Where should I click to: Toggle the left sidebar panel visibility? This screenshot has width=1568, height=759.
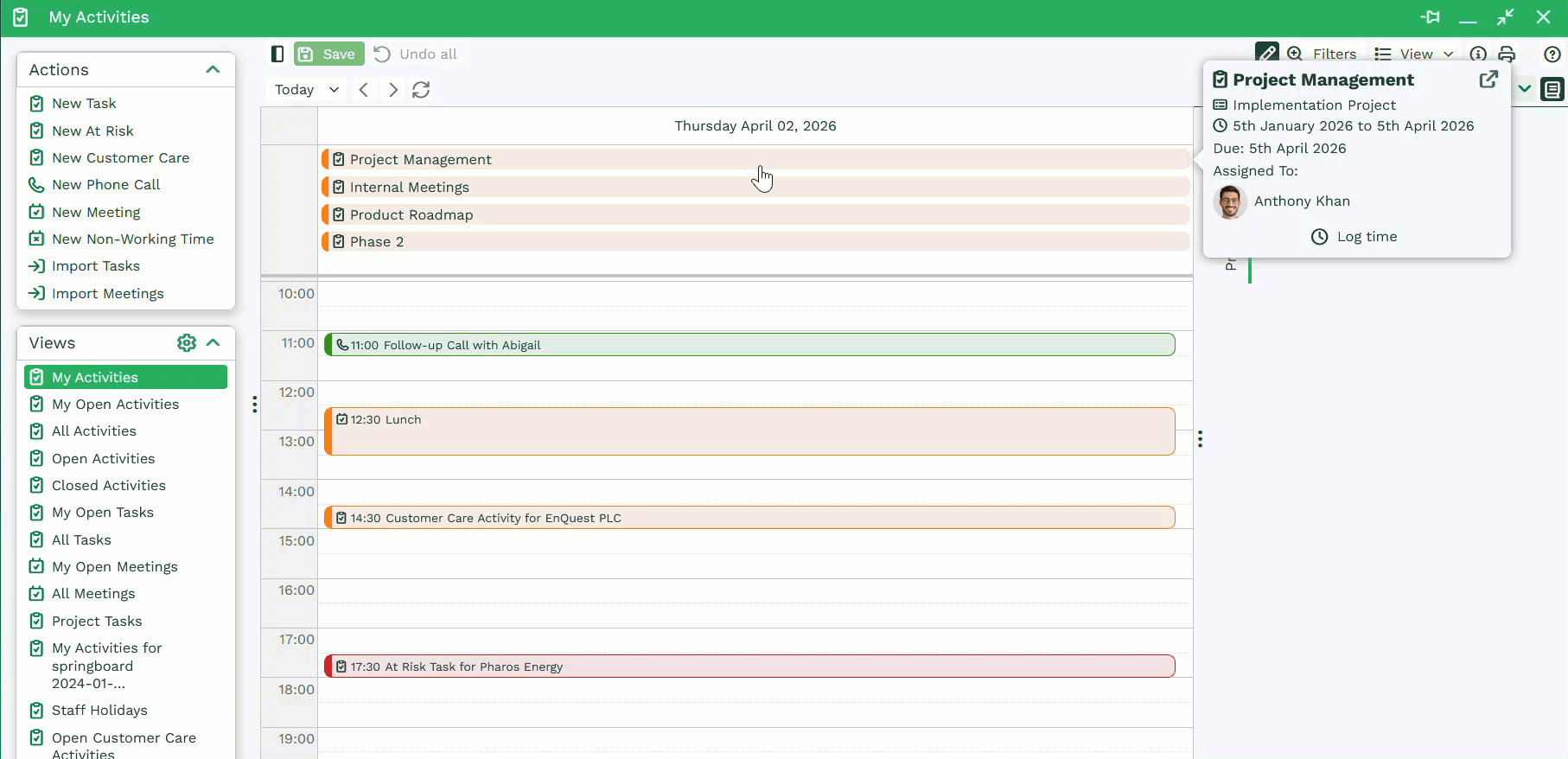click(x=277, y=54)
